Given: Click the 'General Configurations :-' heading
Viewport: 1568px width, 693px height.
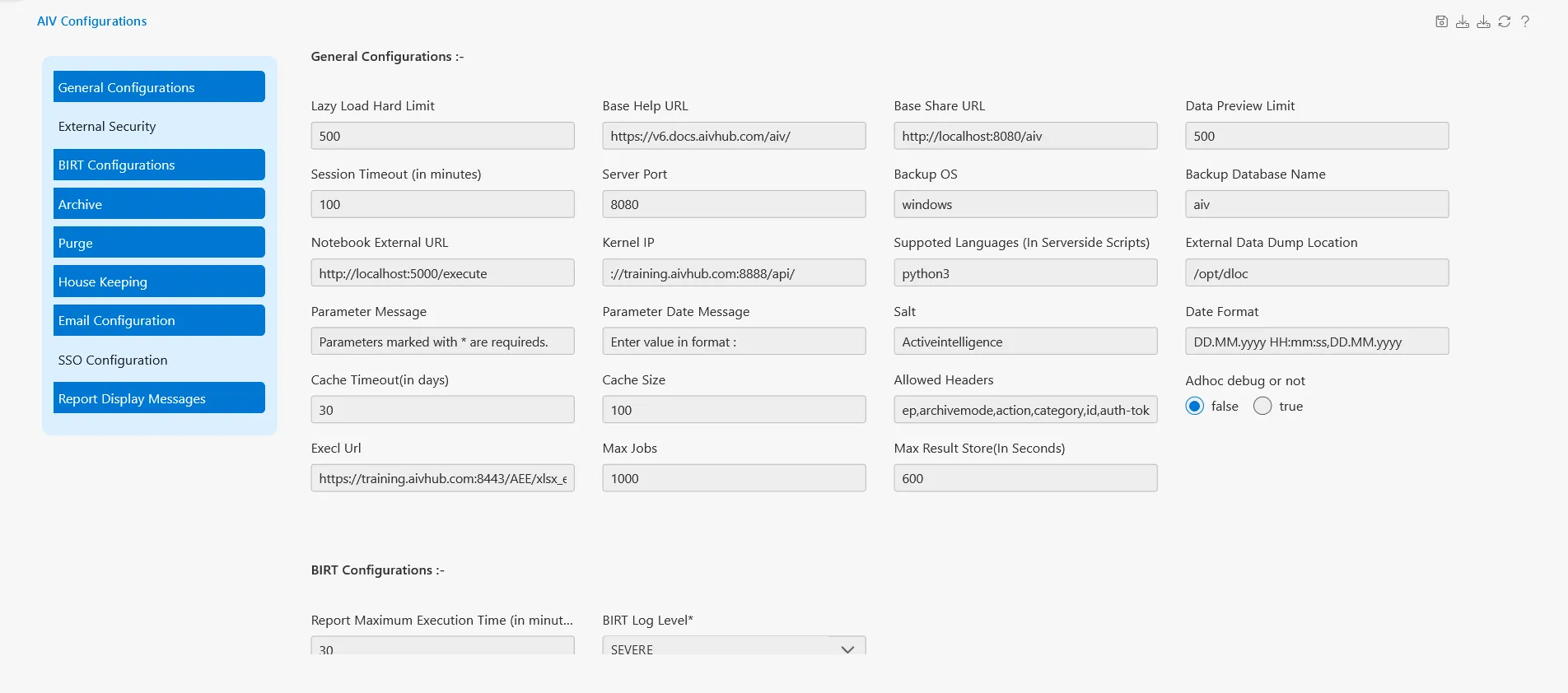Looking at the screenshot, I should (387, 56).
